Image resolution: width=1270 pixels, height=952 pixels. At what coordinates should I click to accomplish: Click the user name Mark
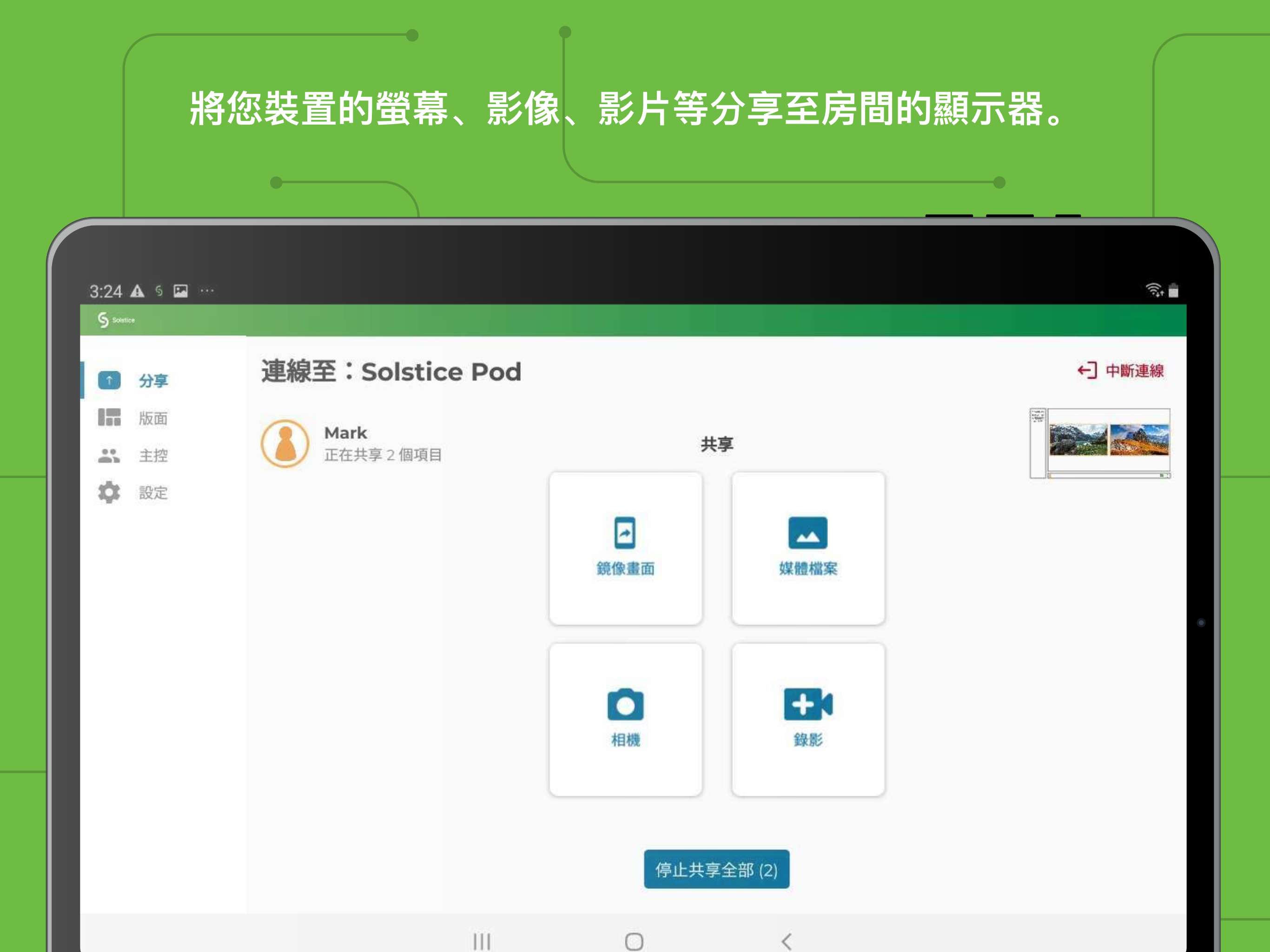point(346,432)
